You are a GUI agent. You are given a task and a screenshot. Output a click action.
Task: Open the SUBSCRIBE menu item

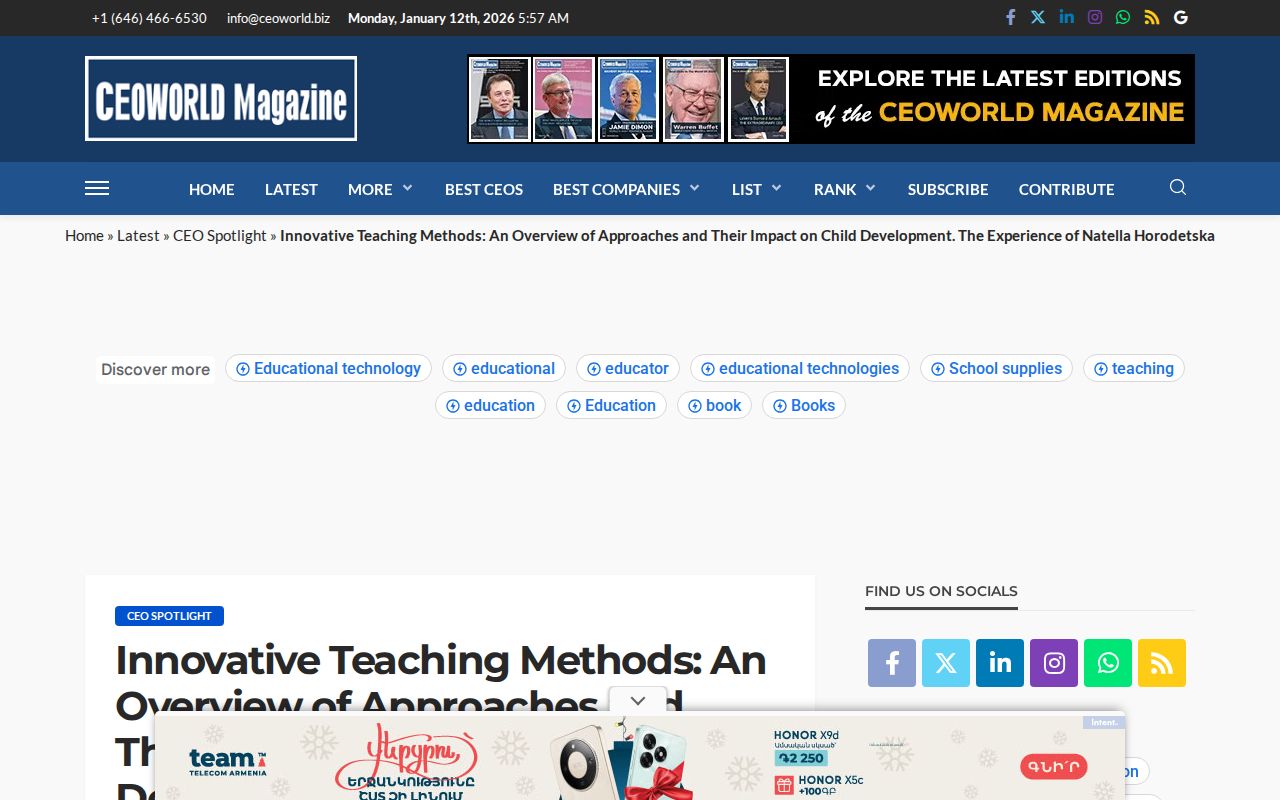tap(947, 189)
